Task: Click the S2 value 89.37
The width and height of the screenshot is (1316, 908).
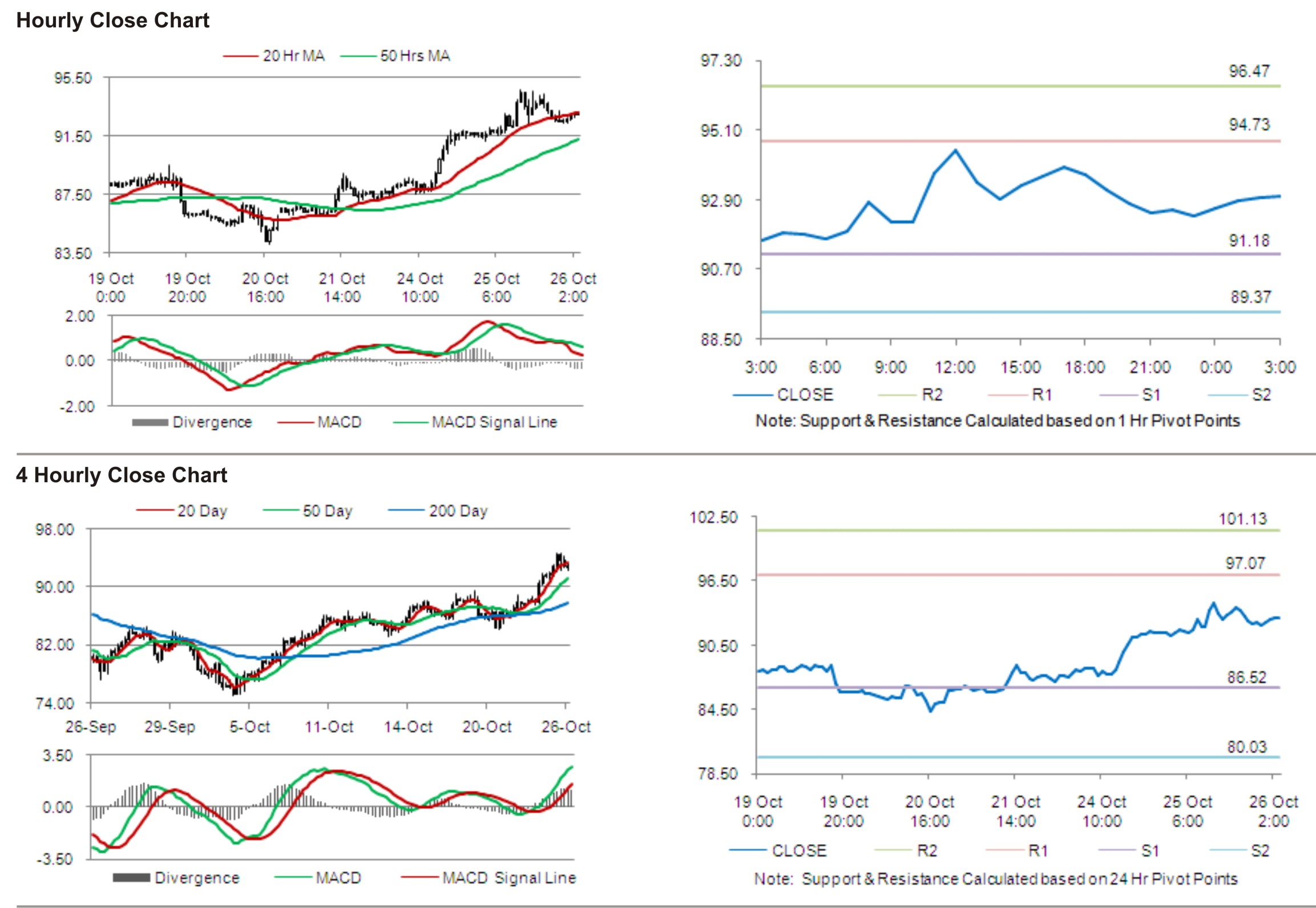Action: point(1250,297)
